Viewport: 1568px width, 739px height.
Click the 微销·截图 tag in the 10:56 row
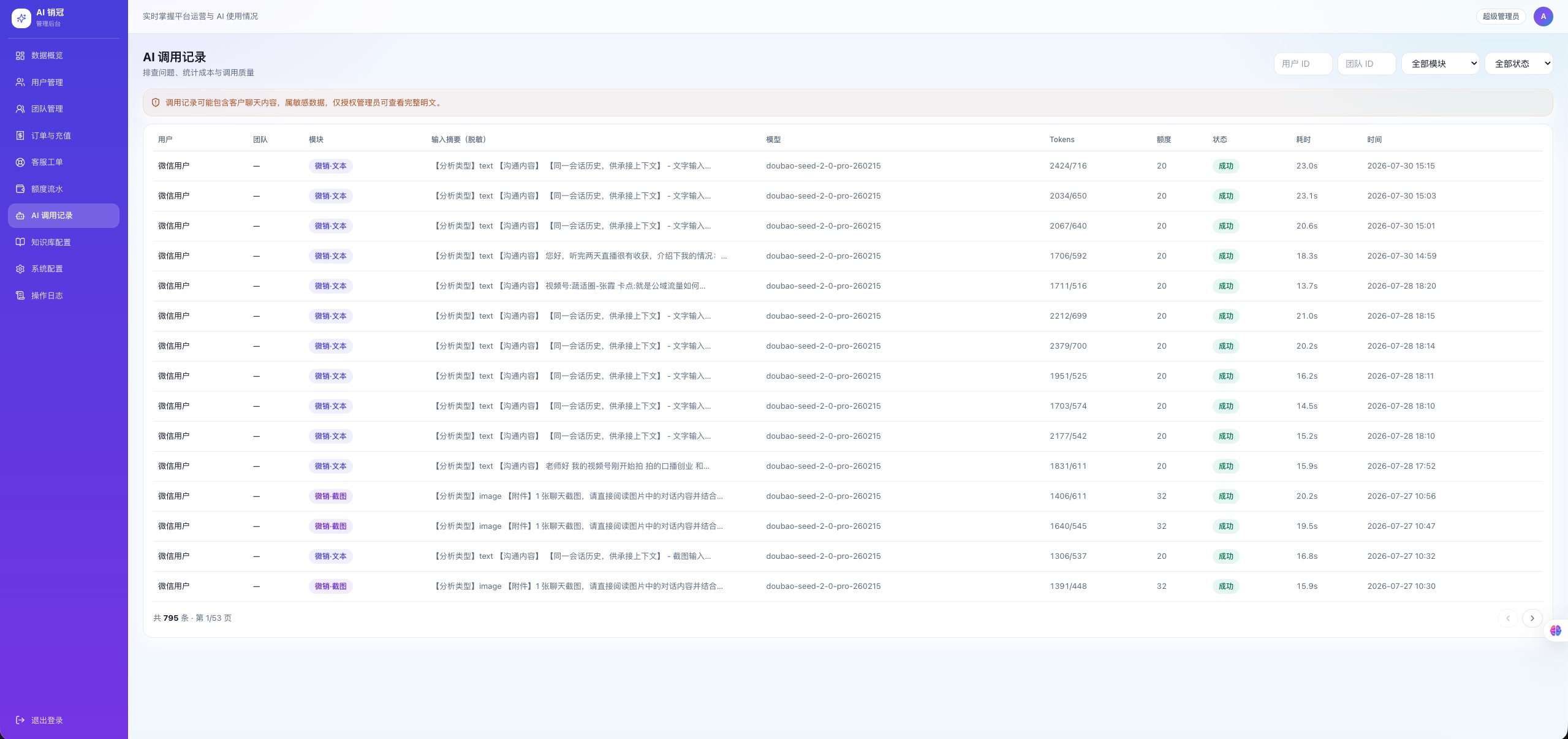point(331,496)
